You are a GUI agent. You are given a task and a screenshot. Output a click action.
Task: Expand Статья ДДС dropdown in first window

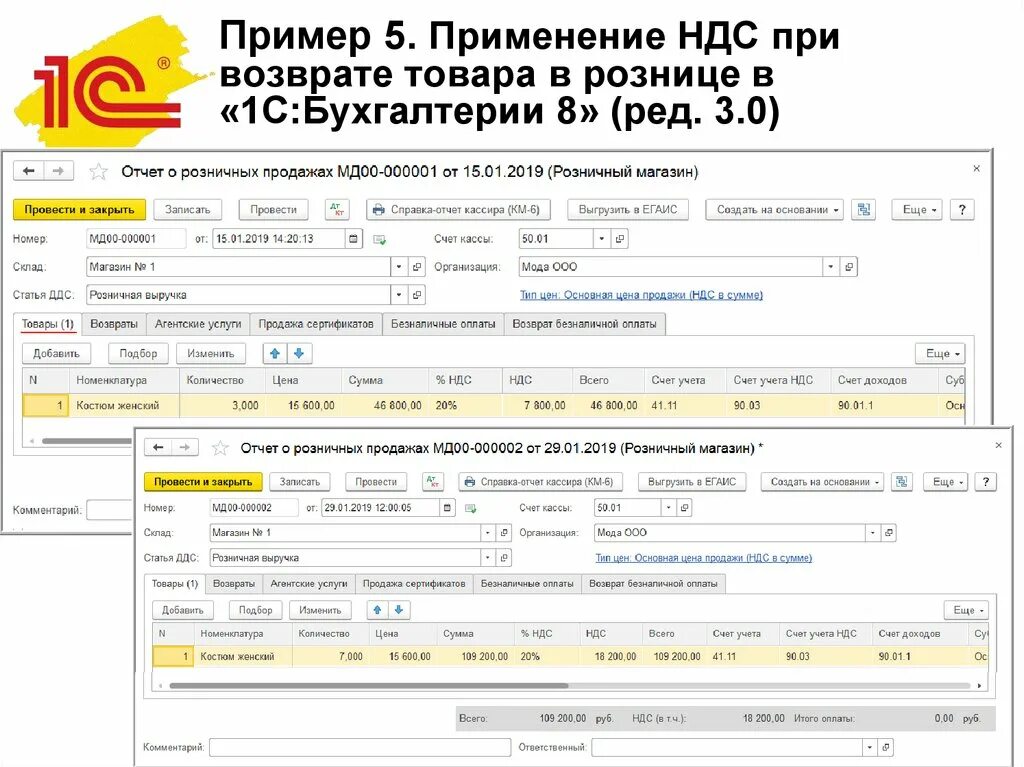[398, 295]
